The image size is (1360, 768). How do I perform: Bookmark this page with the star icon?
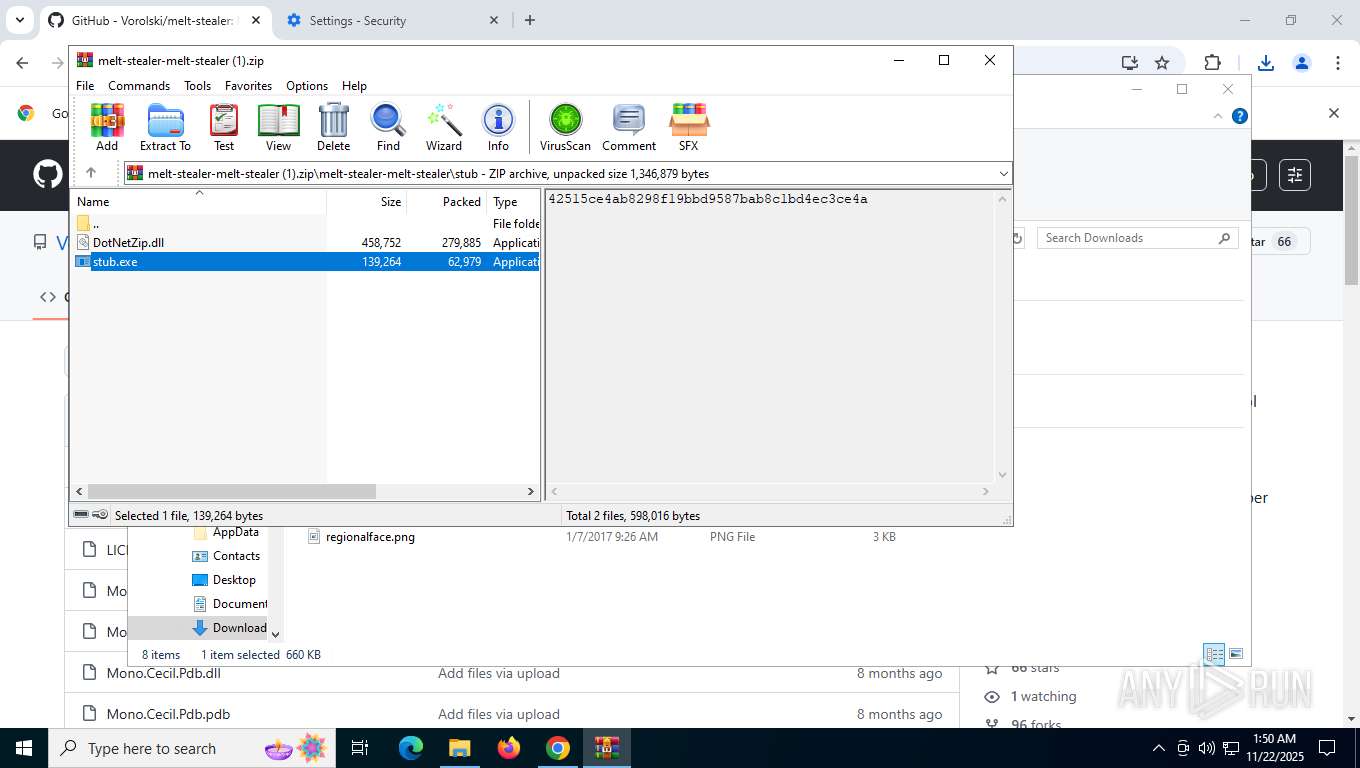click(x=1162, y=63)
